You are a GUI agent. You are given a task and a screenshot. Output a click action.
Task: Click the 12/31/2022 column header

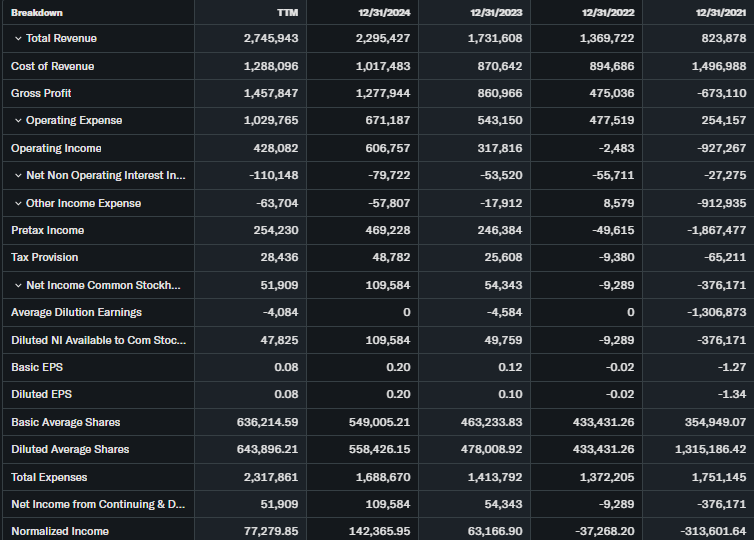[609, 12]
